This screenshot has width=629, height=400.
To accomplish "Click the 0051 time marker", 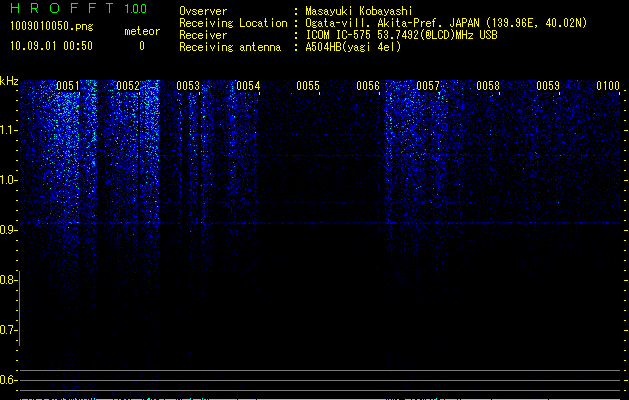I will tap(68, 86).
